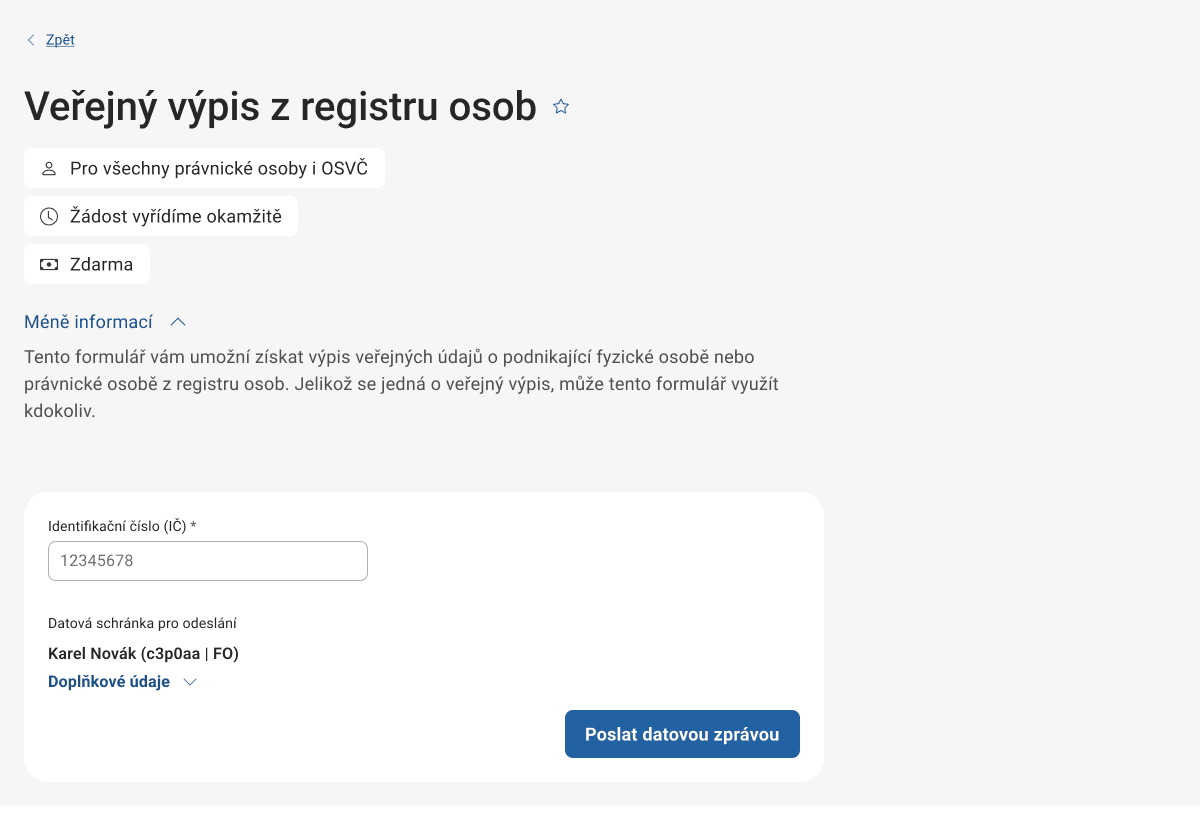This screenshot has height=830, width=1200.
Task: Open the Zpět link to go back
Action: (x=59, y=40)
